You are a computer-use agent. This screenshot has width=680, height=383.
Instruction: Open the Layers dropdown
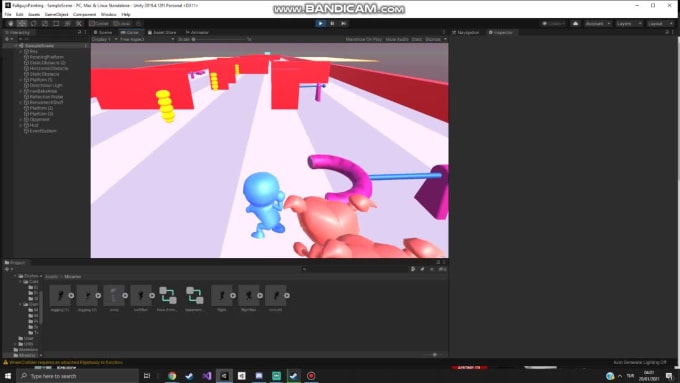click(x=628, y=23)
